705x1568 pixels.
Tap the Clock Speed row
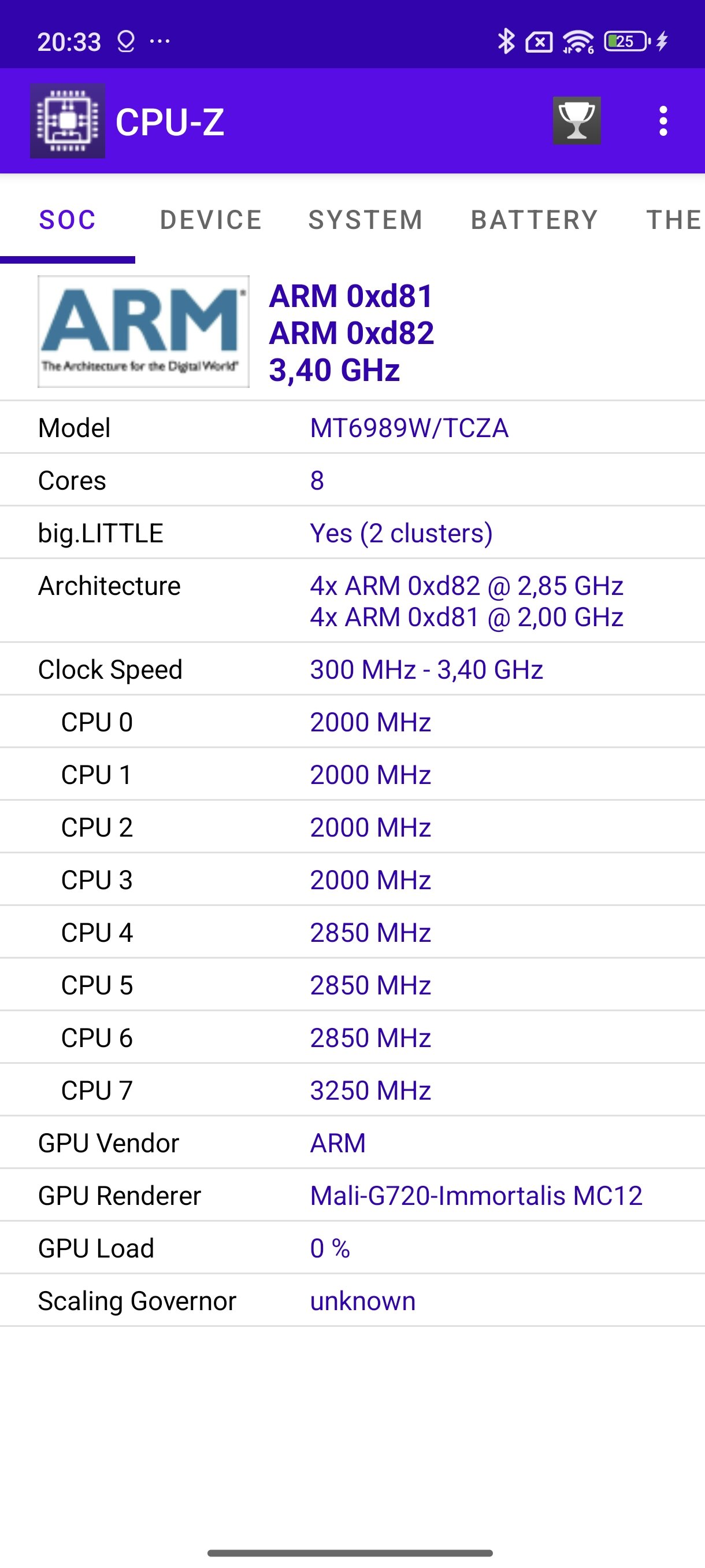(x=352, y=669)
